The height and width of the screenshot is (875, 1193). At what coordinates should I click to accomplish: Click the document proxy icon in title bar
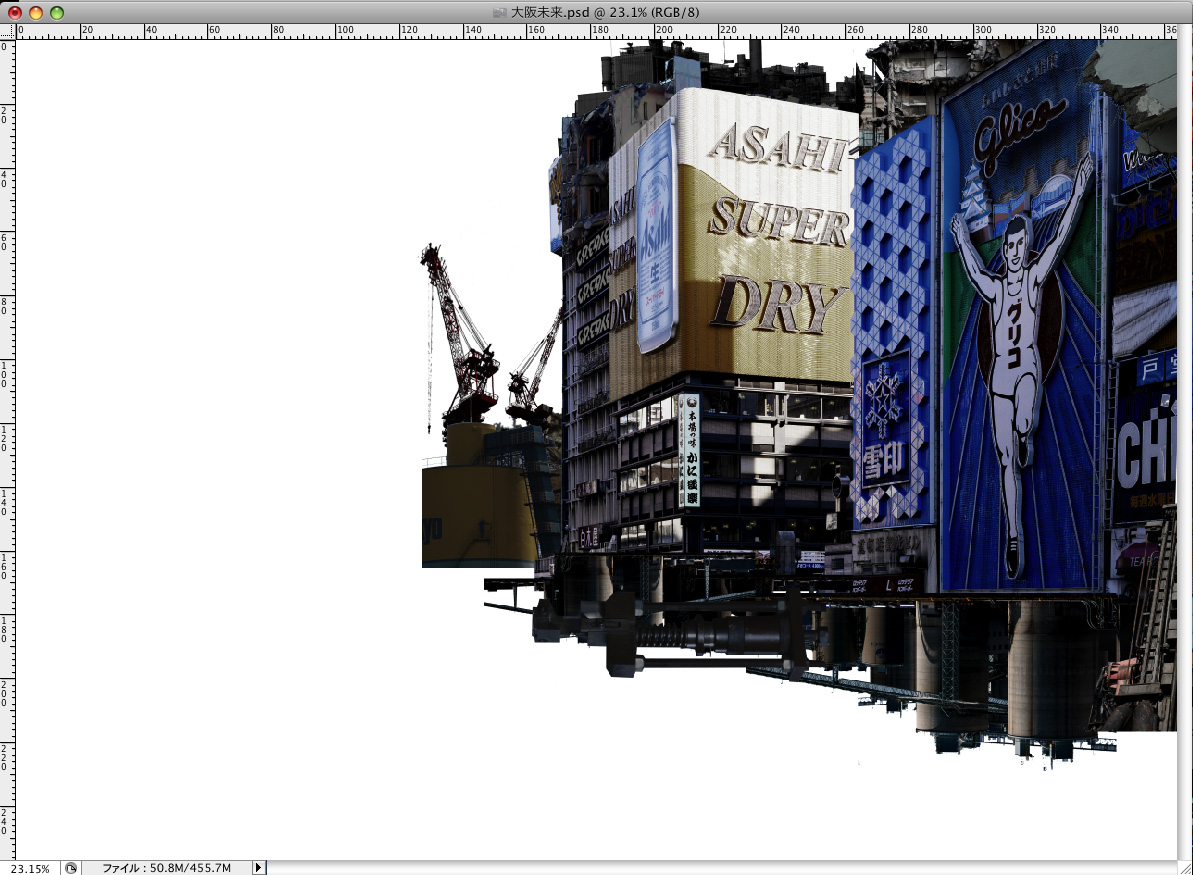499,12
